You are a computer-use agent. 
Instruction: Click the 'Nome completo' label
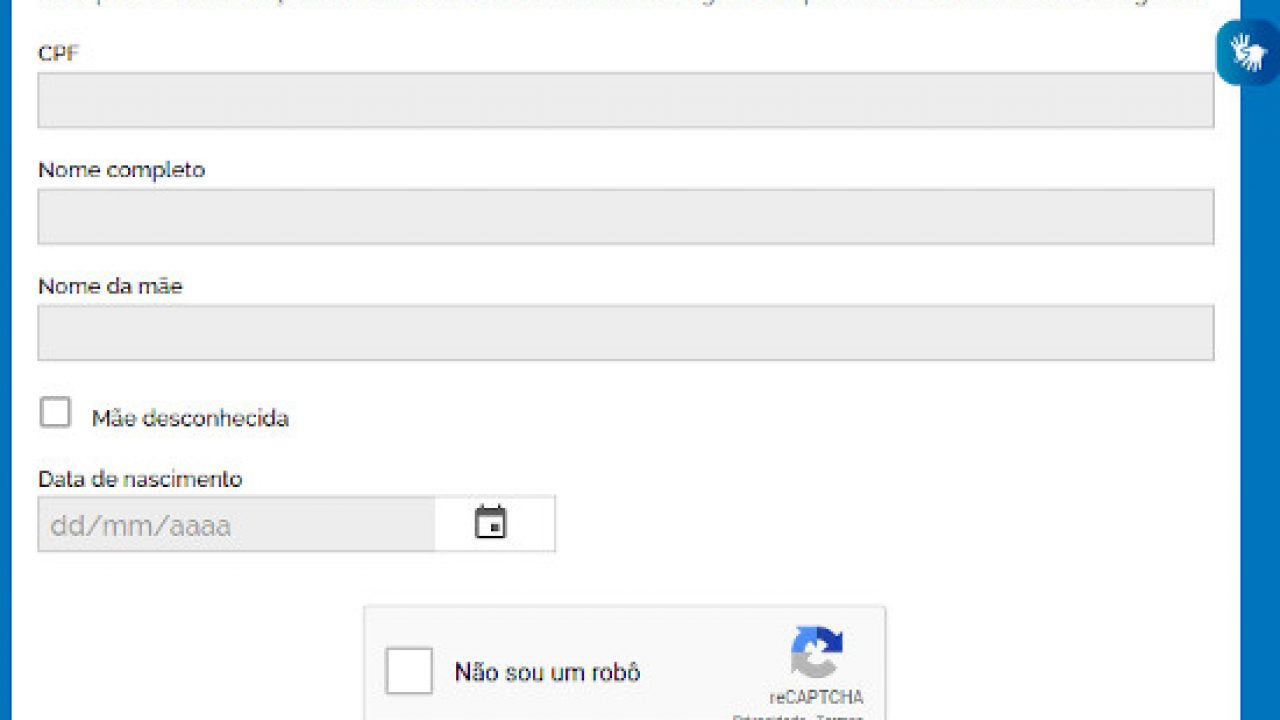pos(121,170)
